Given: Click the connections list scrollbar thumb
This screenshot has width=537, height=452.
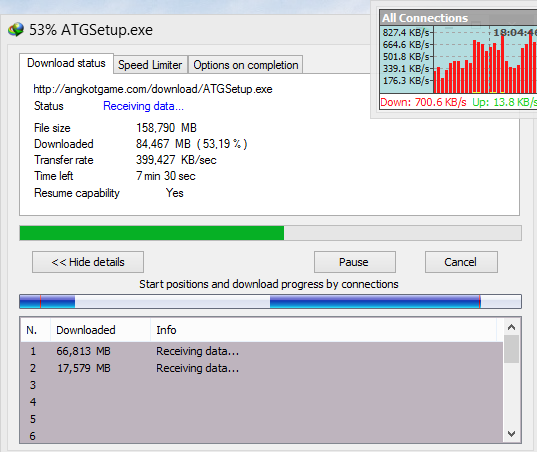Looking at the screenshot, I should click(x=511, y=349).
